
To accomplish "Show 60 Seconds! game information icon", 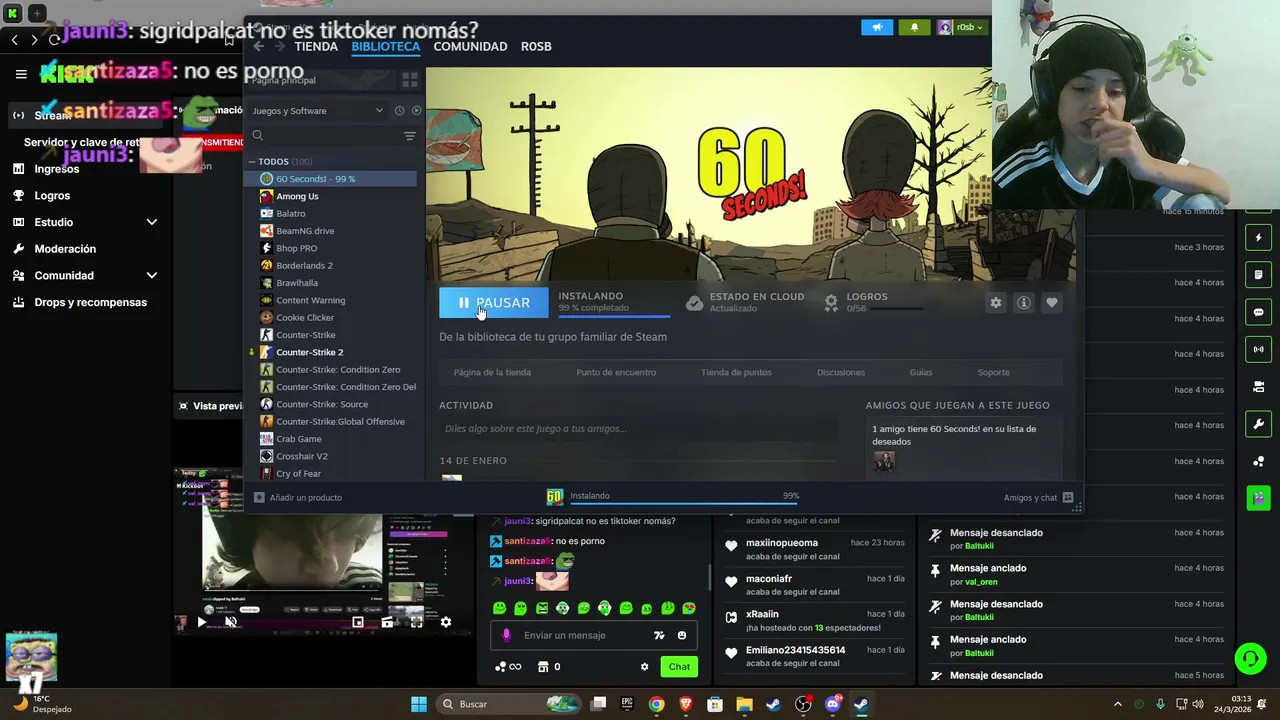I will (x=1023, y=303).
